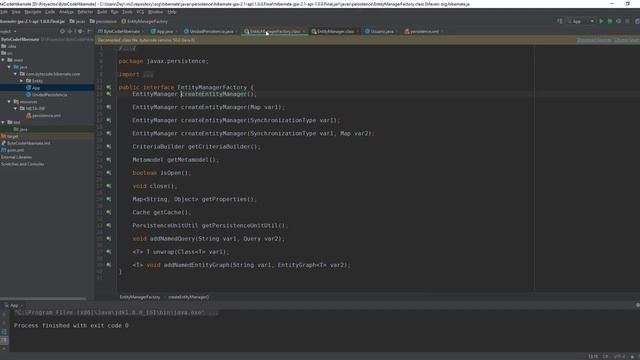Click gutter icon beside unwrap method
This screenshot has height=360, width=640.
pos(109,252)
